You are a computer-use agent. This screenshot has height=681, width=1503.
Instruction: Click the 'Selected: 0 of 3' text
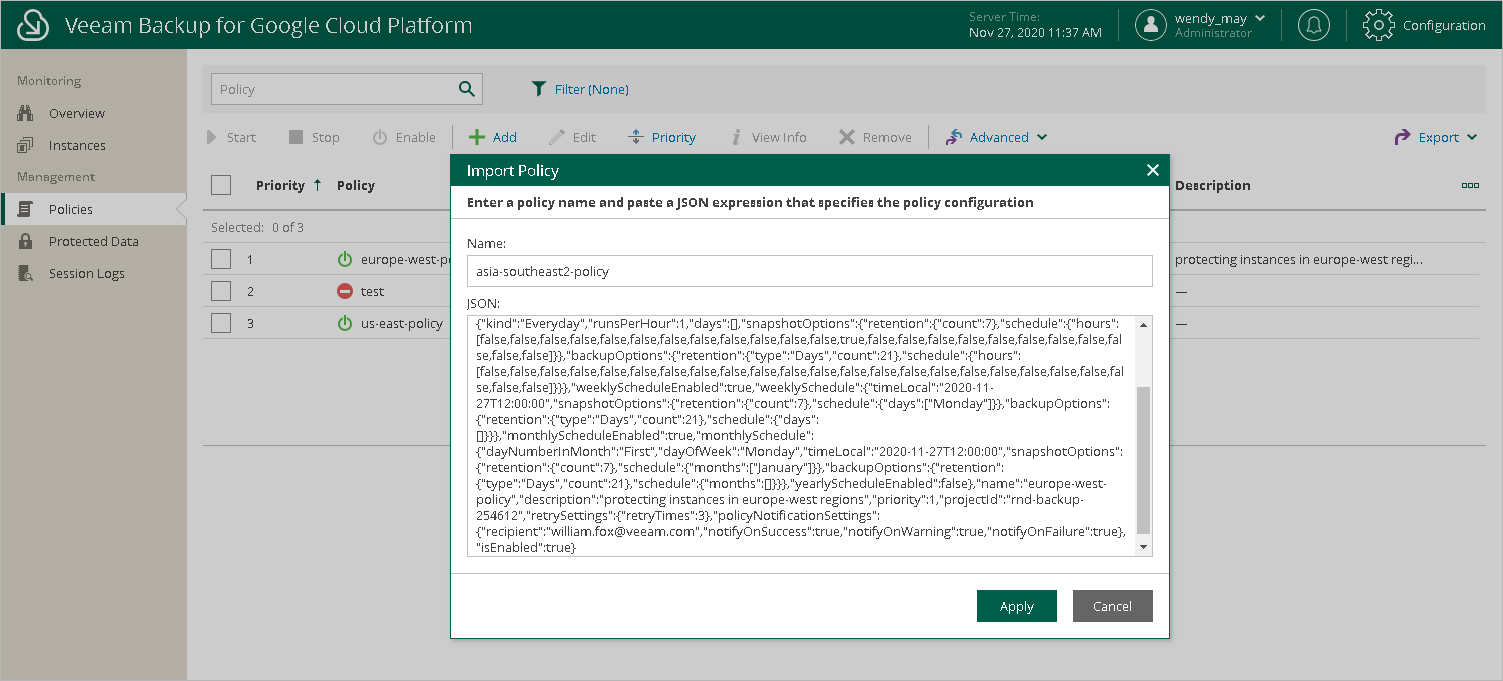[257, 227]
